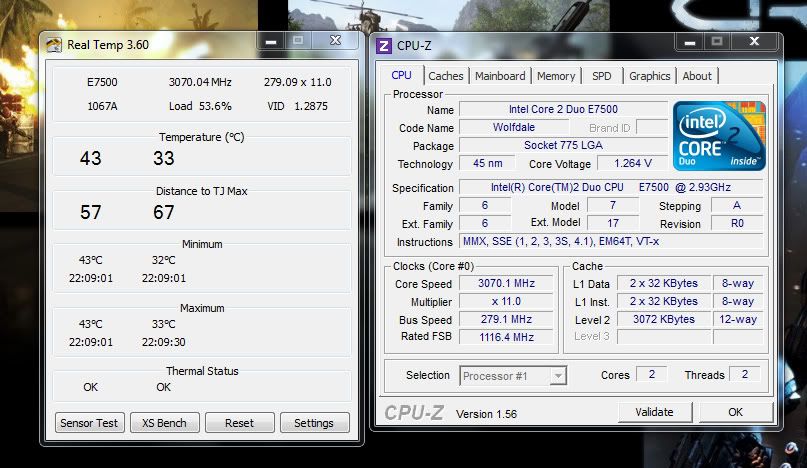Screen dimensions: 807x468
Task: Click the Core Speed value '3070.1 MHz'
Action: click(506, 283)
